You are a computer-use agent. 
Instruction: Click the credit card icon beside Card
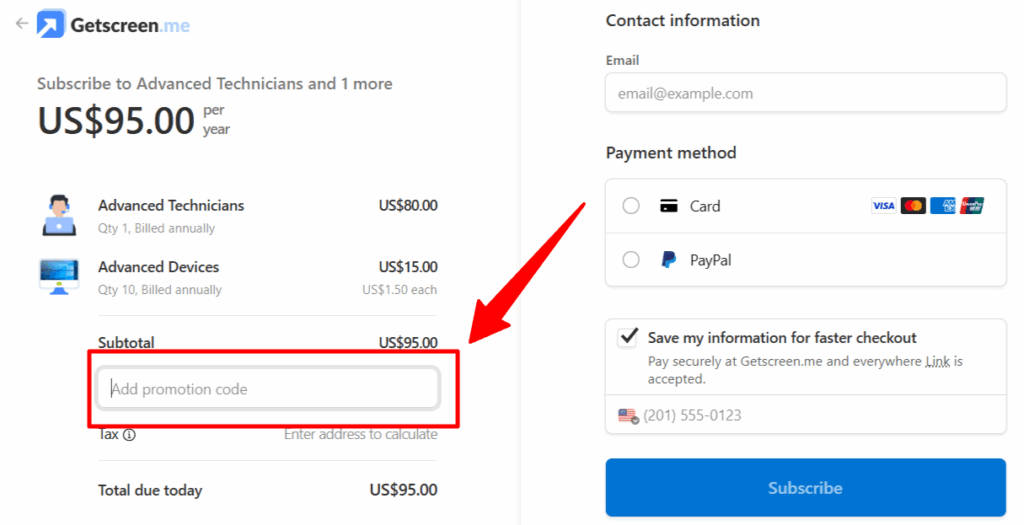669,206
